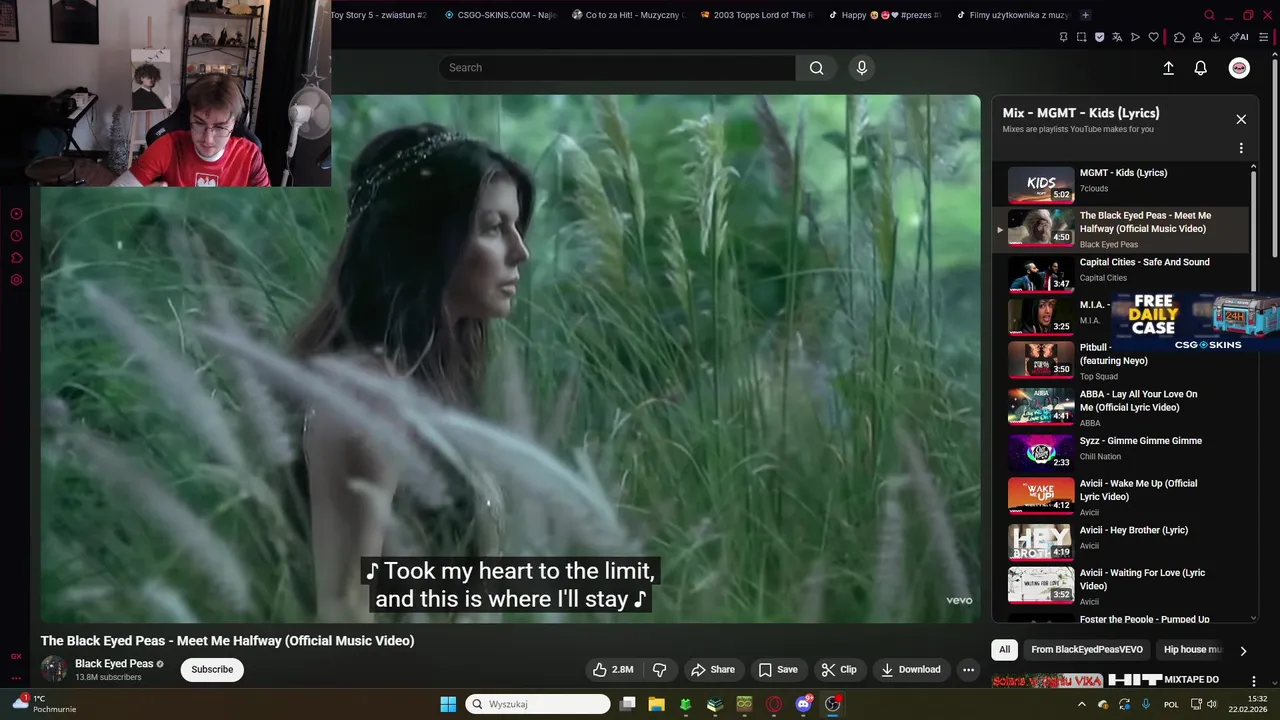Open the AI assistant button in toolbar
The image size is (1280, 720).
1239,37
